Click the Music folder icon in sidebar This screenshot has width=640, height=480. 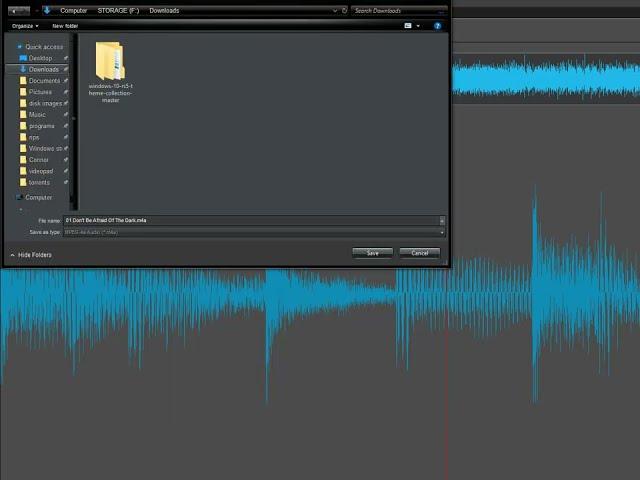[23, 115]
